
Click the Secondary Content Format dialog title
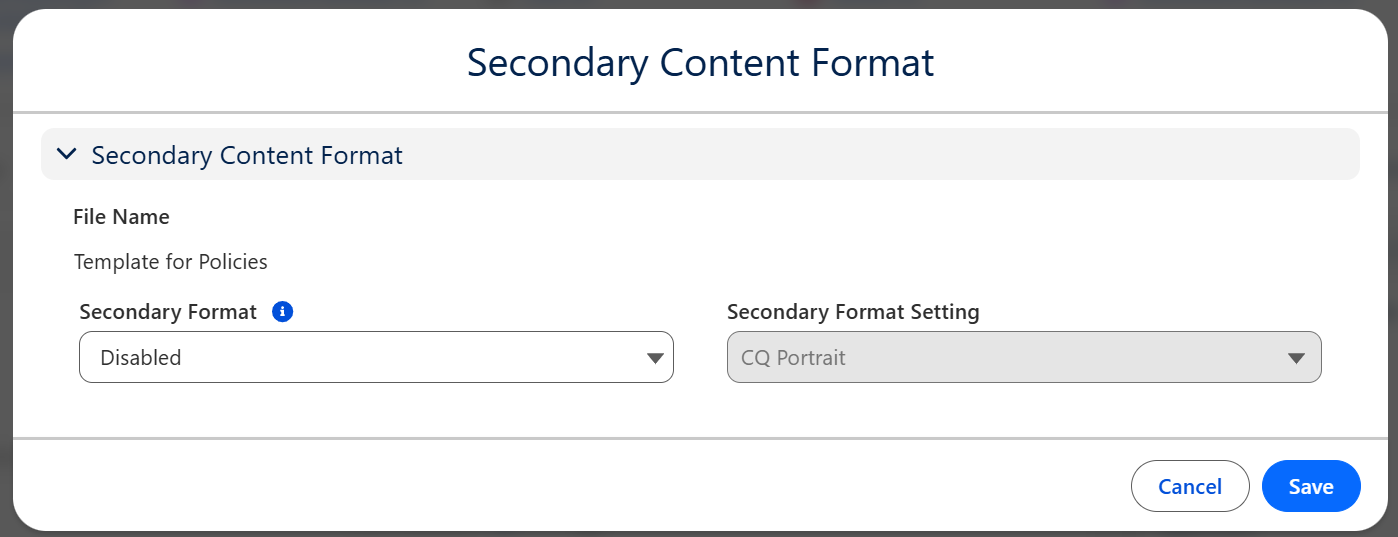[x=700, y=63]
